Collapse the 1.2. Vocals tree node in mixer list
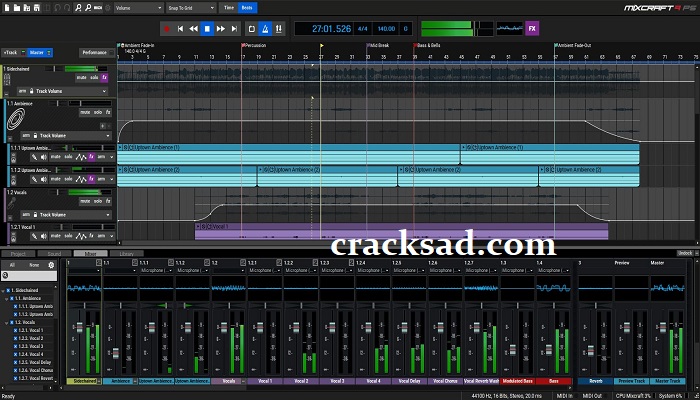 tap(6, 322)
